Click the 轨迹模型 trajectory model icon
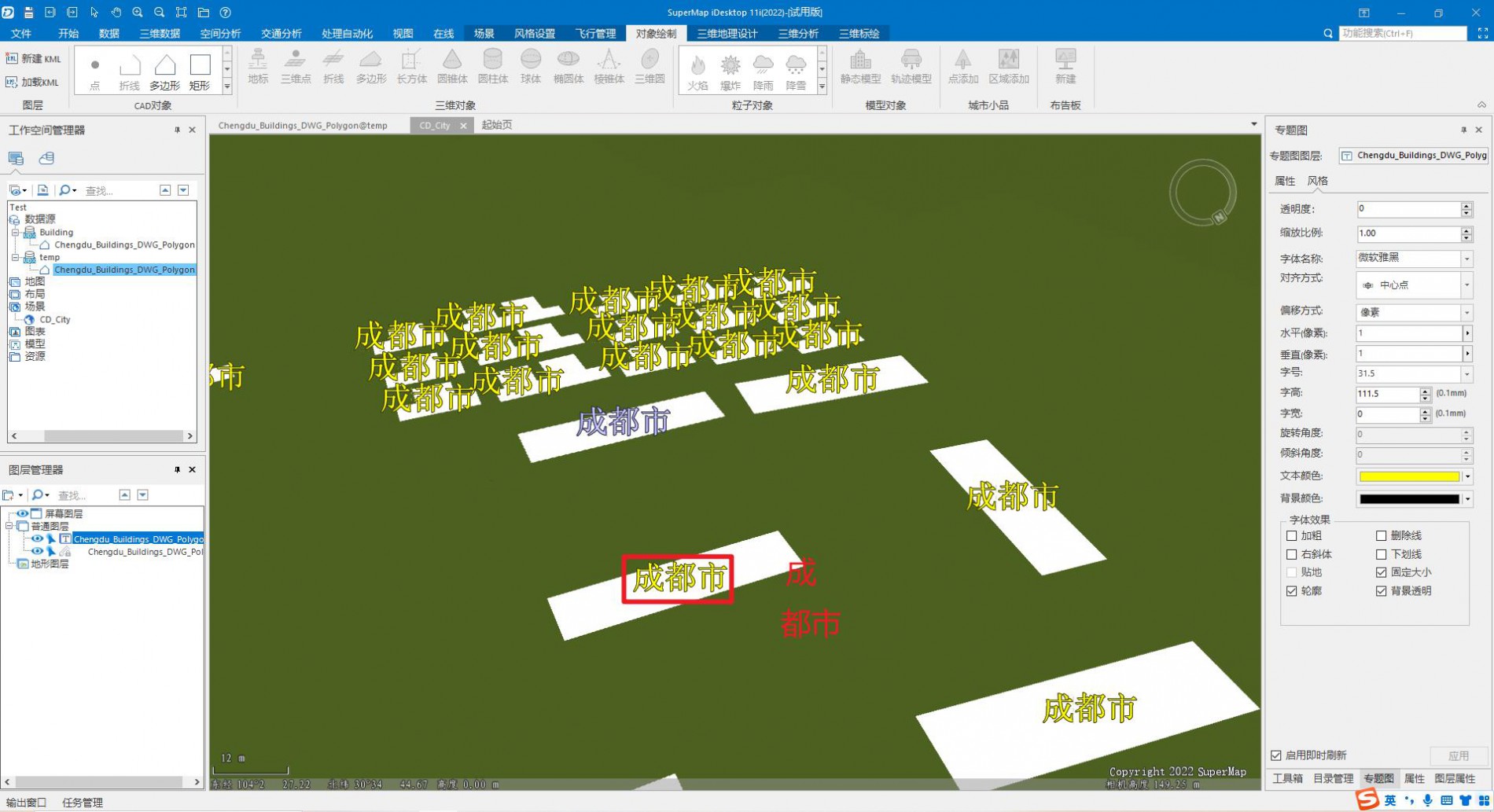Image resolution: width=1494 pixels, height=812 pixels. tap(911, 67)
